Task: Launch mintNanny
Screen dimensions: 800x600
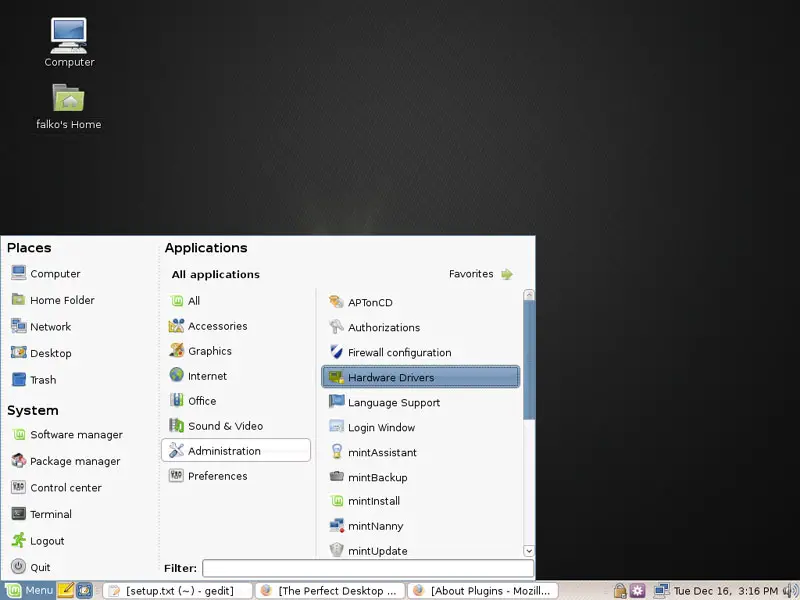Action: pos(421,526)
